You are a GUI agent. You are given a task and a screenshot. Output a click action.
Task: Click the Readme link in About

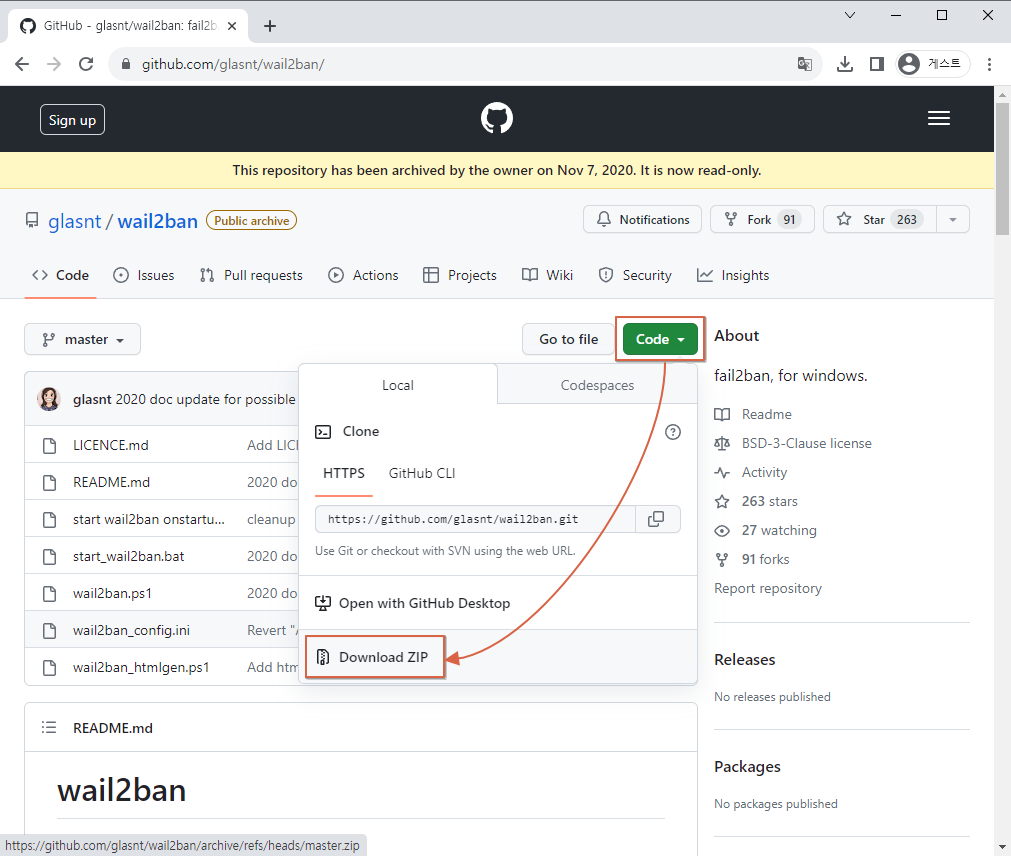[753, 414]
